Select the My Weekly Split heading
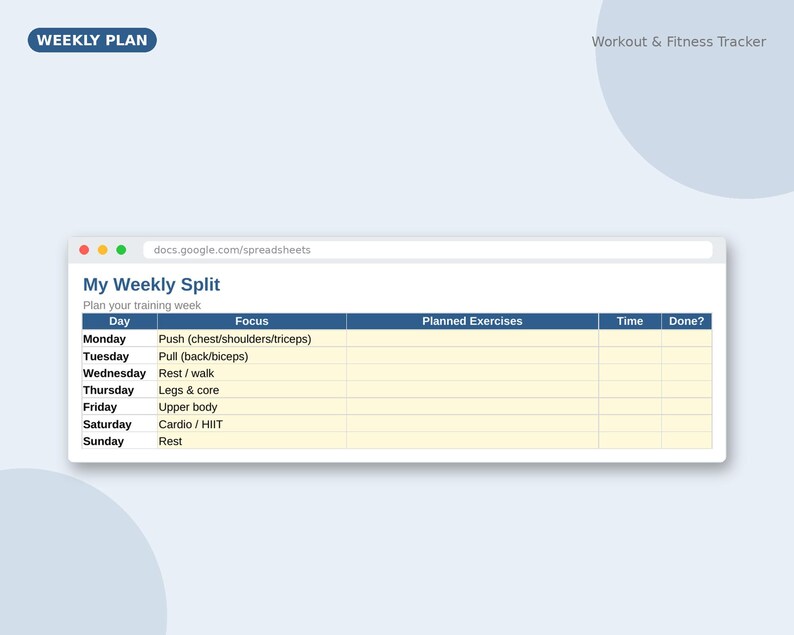The width and height of the screenshot is (794, 635). coord(151,285)
